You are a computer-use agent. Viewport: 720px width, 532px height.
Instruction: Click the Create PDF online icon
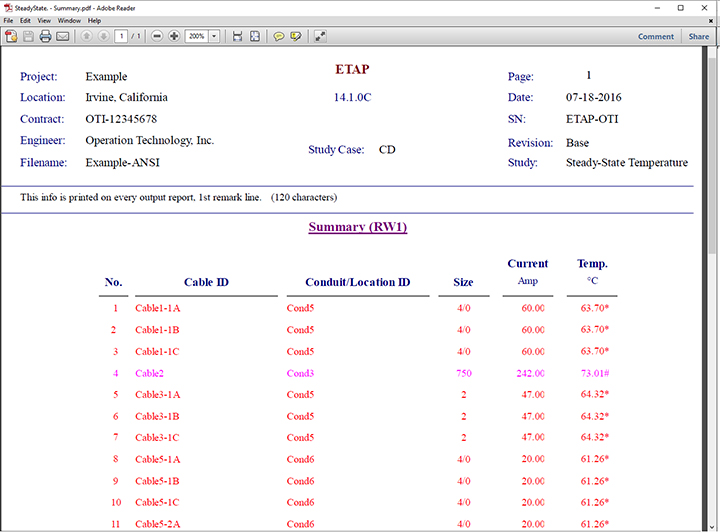11,36
